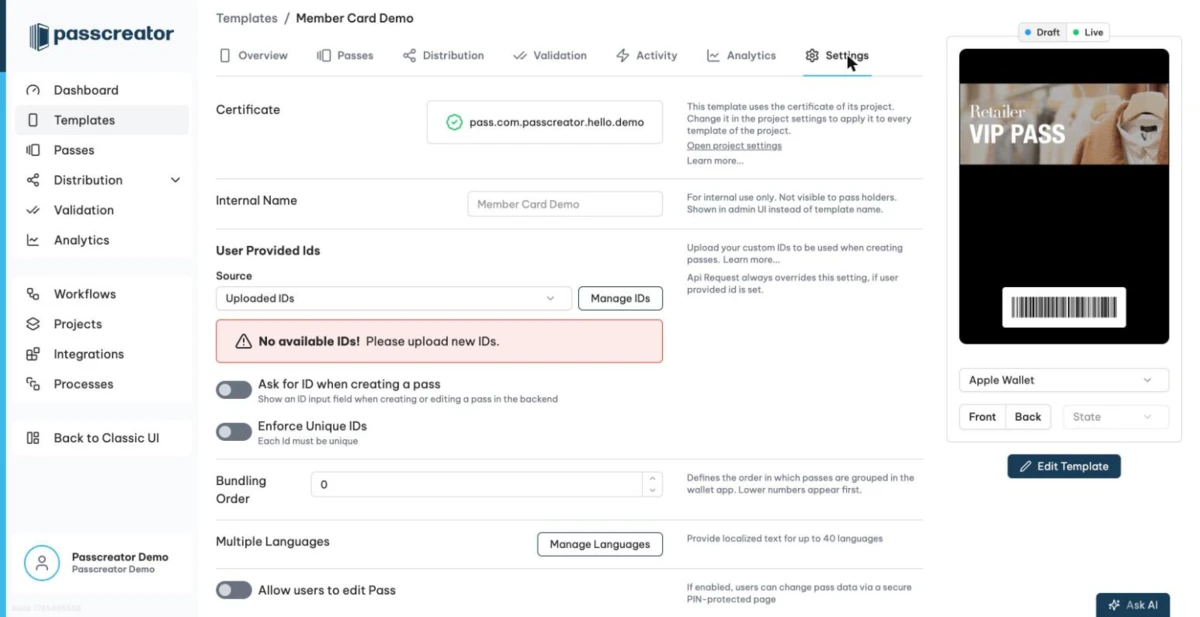
Task: Click the VIP Pass preview image
Action: pyautogui.click(x=1064, y=122)
